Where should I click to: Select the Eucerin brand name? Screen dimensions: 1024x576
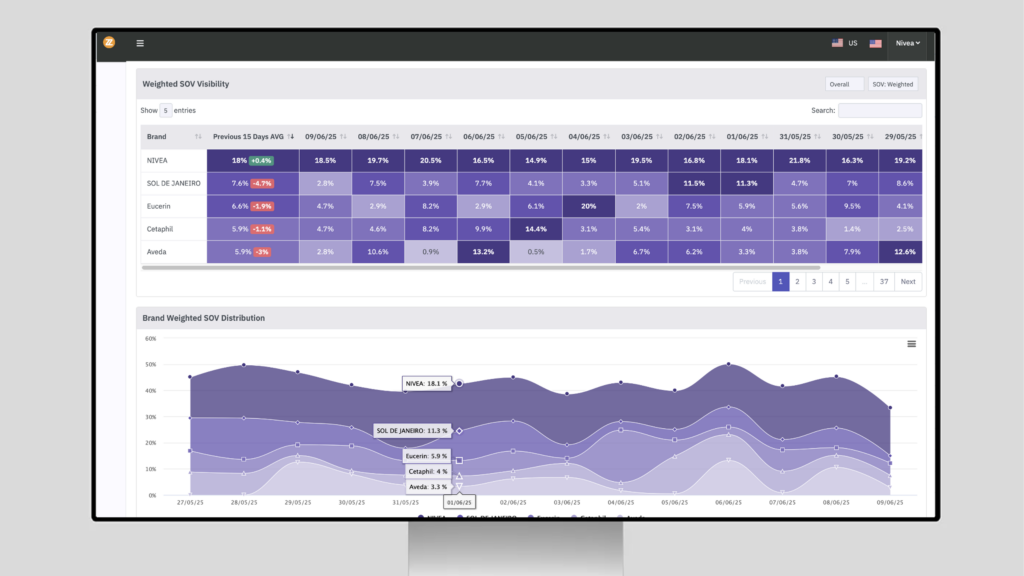tap(159, 206)
